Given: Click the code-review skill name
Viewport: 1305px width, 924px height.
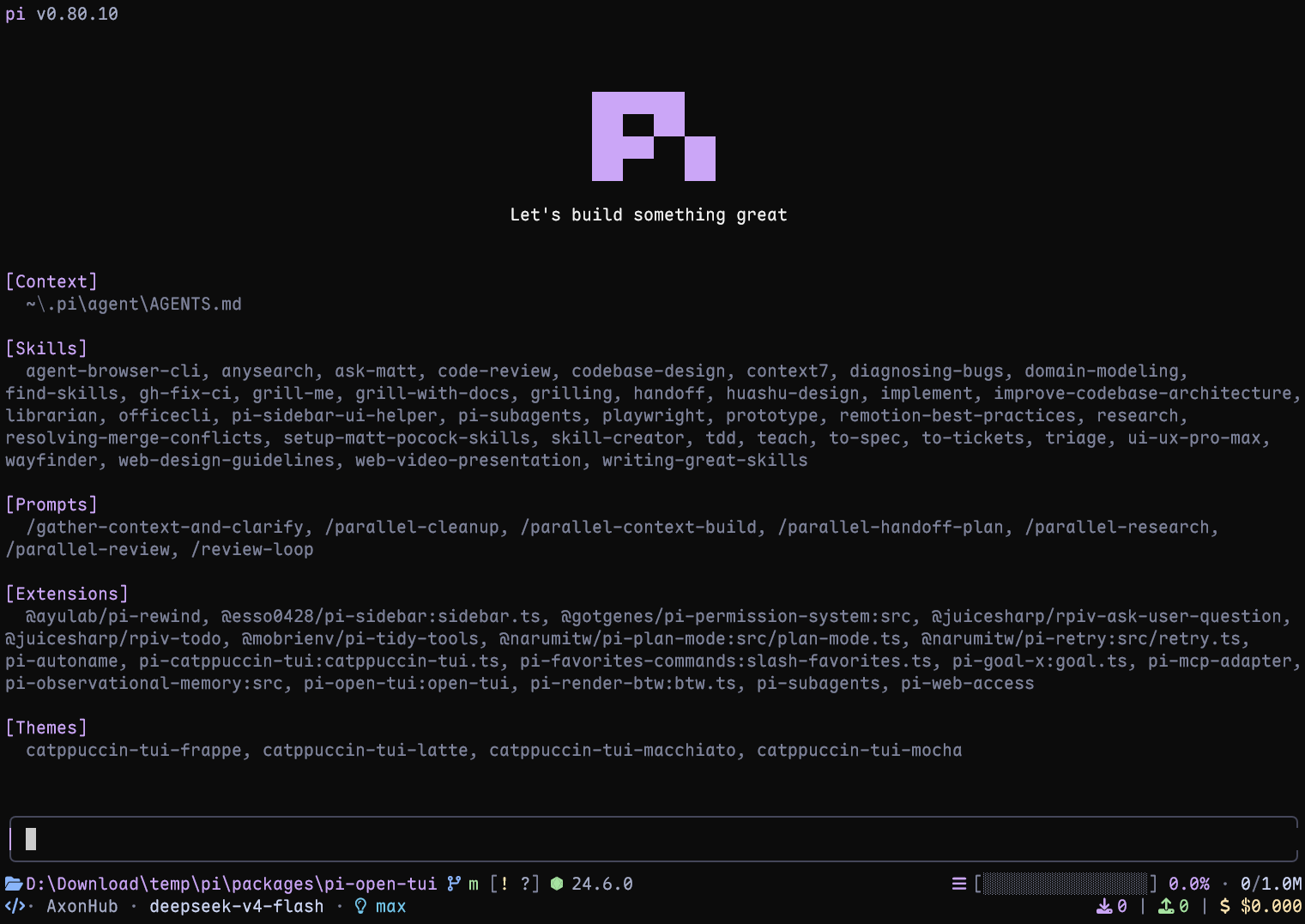Looking at the screenshot, I should pyautogui.click(x=494, y=371).
